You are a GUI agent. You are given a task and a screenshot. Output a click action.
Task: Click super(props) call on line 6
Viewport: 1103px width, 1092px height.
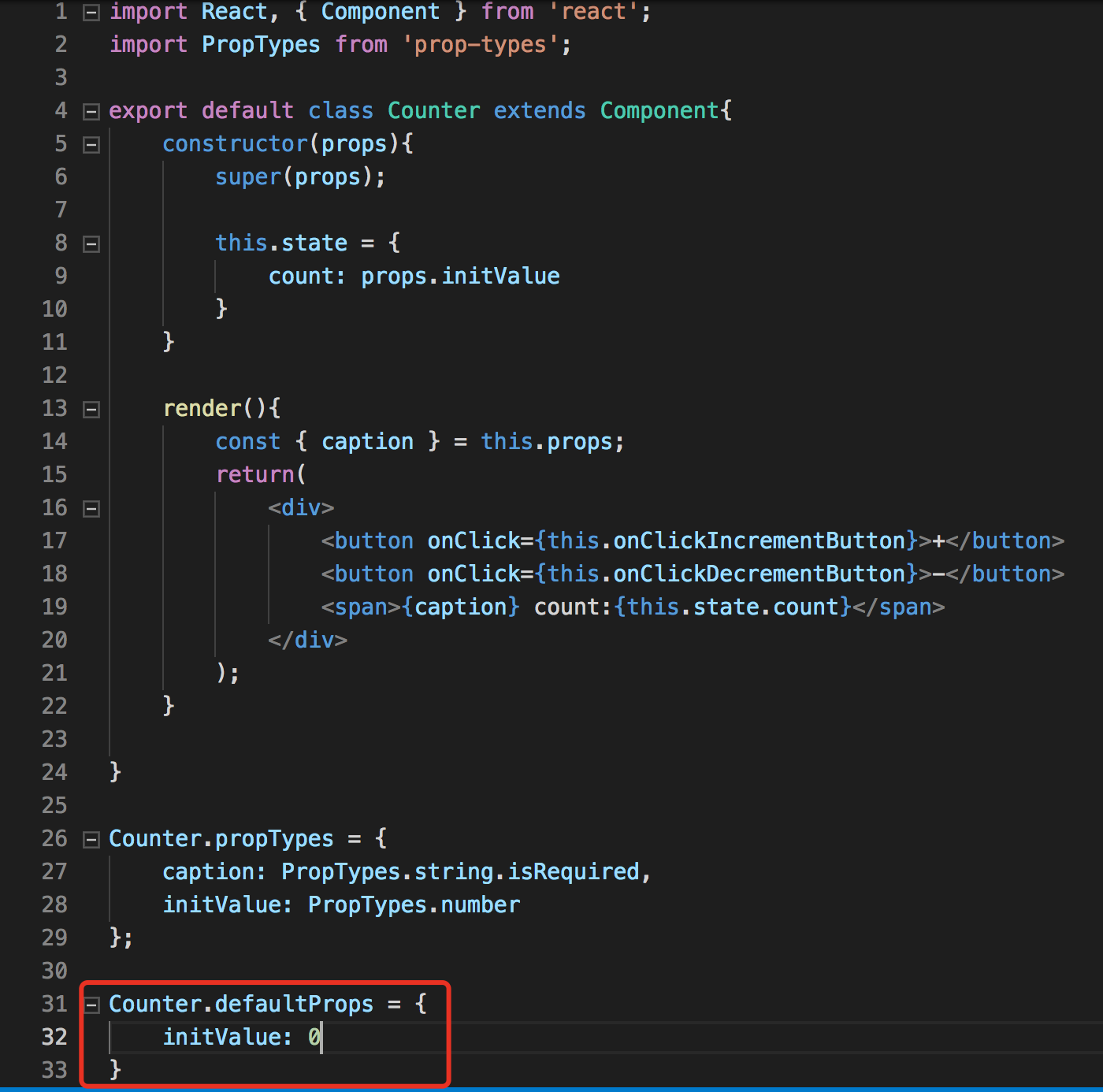pyautogui.click(x=294, y=176)
